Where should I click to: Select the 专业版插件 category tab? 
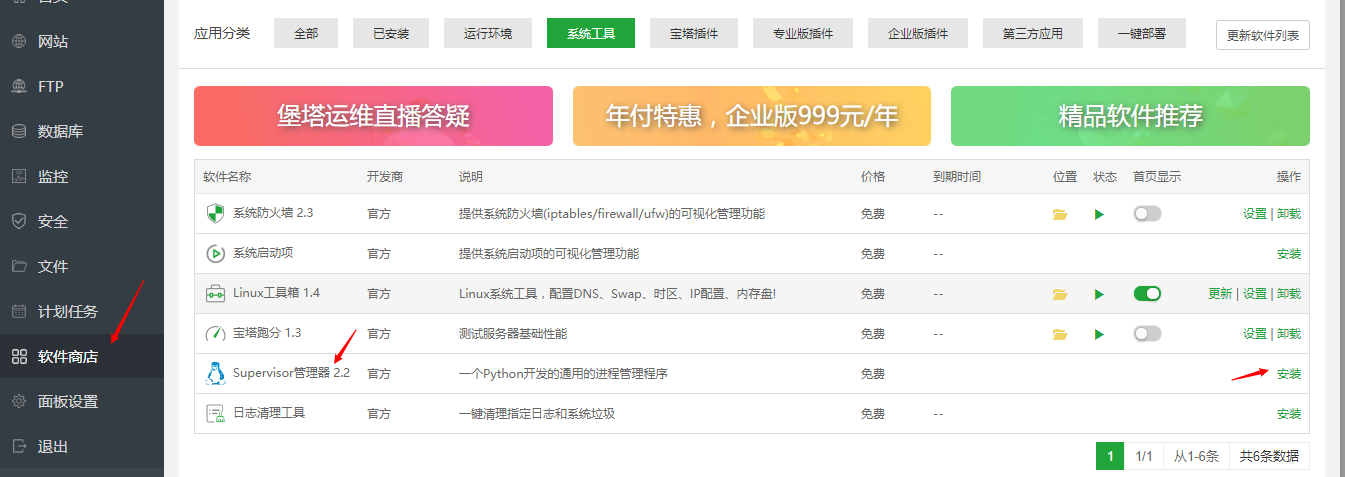tap(803, 33)
